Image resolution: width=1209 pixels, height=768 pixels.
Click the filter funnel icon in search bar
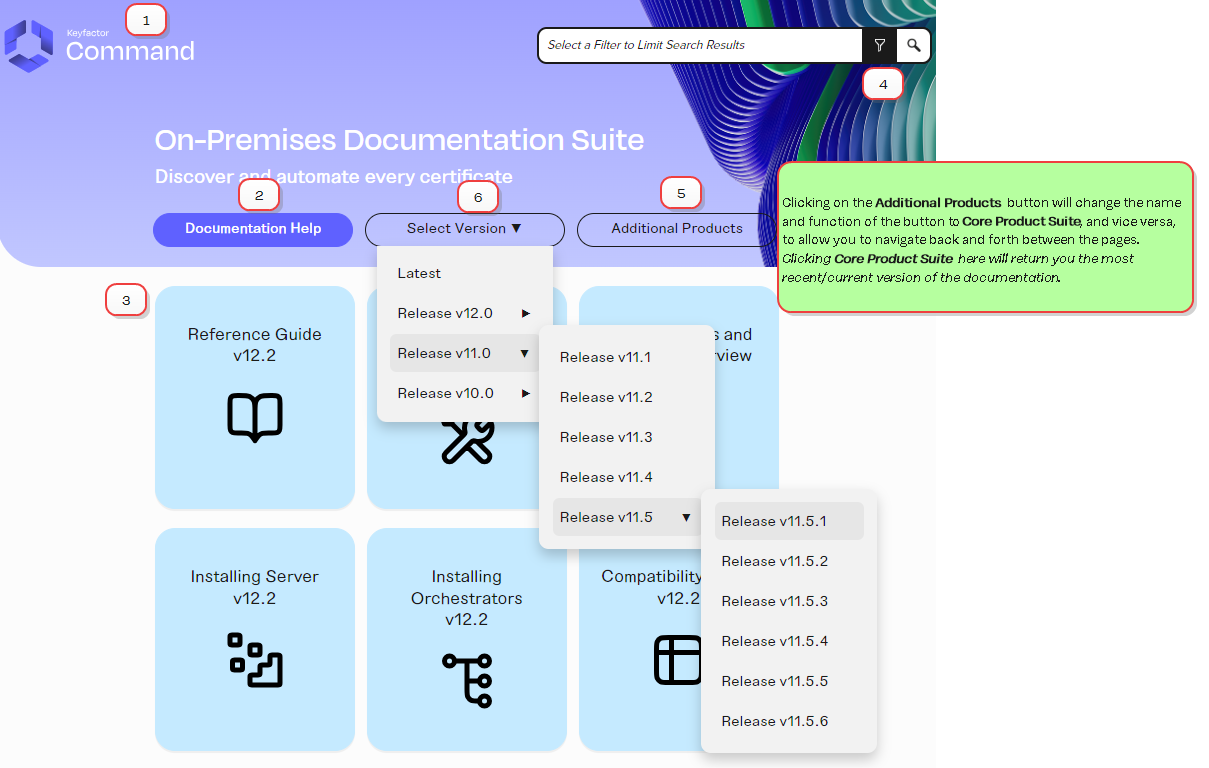coord(879,45)
